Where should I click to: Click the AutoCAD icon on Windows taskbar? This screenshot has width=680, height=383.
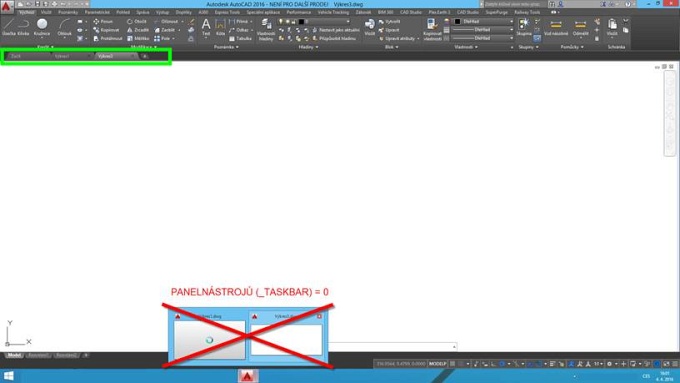(x=248, y=376)
